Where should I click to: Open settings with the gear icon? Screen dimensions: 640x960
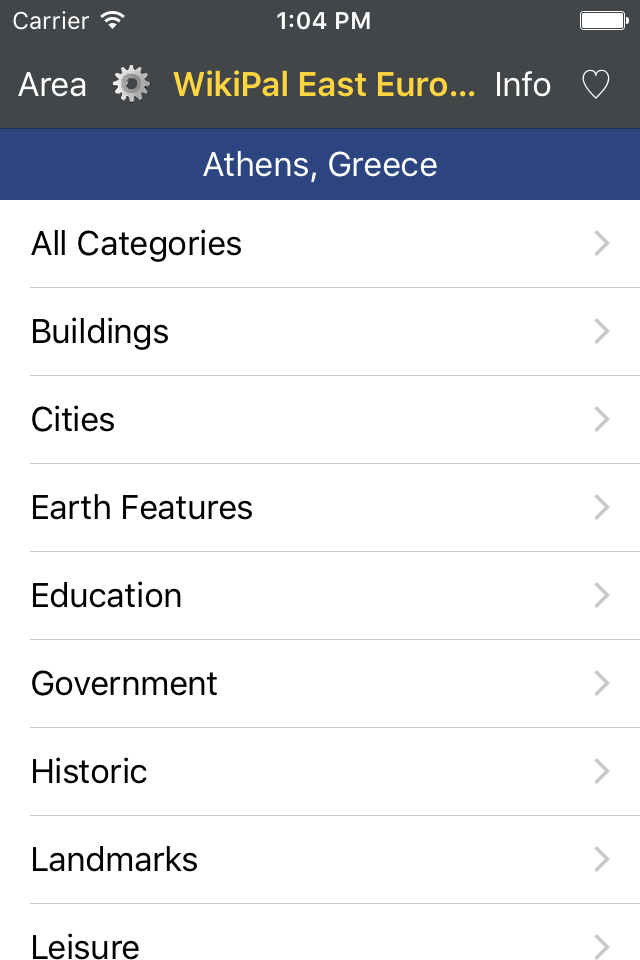[x=131, y=84]
